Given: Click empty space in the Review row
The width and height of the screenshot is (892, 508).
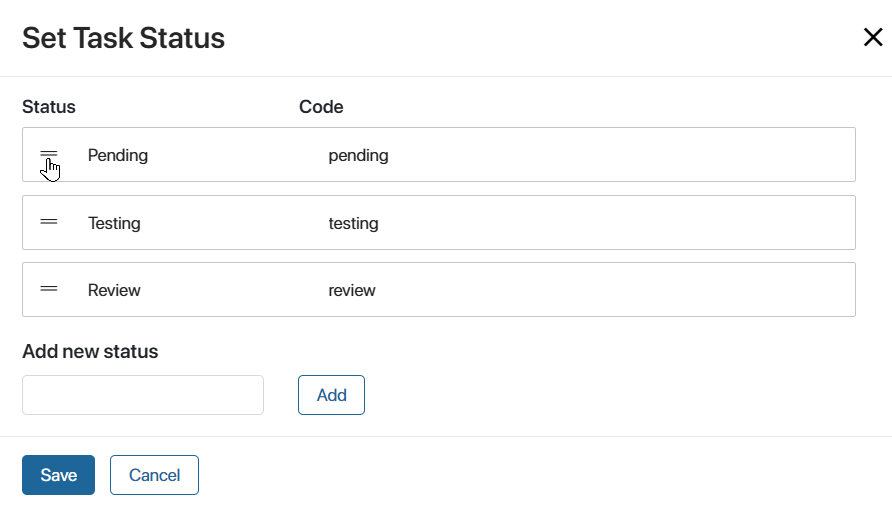Looking at the screenshot, I should coord(614,290).
